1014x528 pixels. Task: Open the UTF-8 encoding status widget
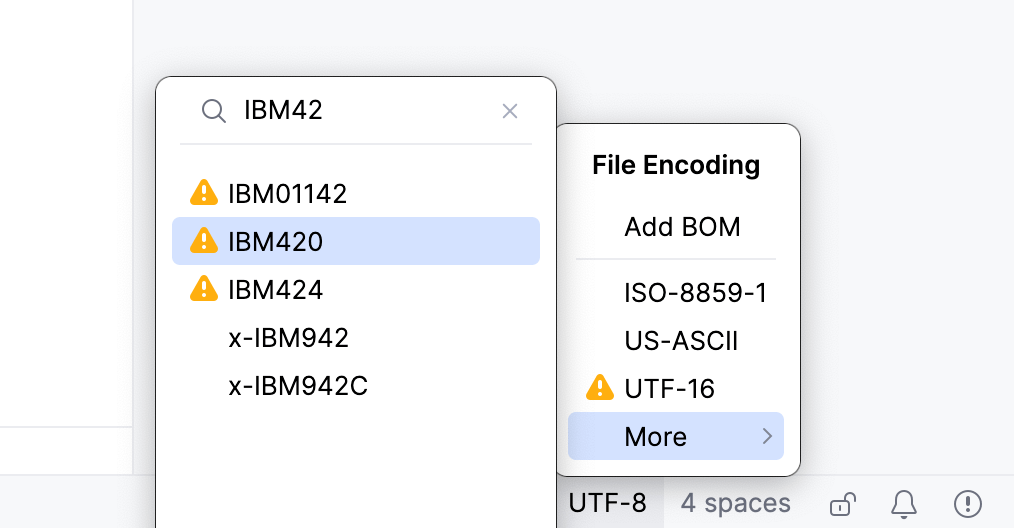click(x=607, y=503)
